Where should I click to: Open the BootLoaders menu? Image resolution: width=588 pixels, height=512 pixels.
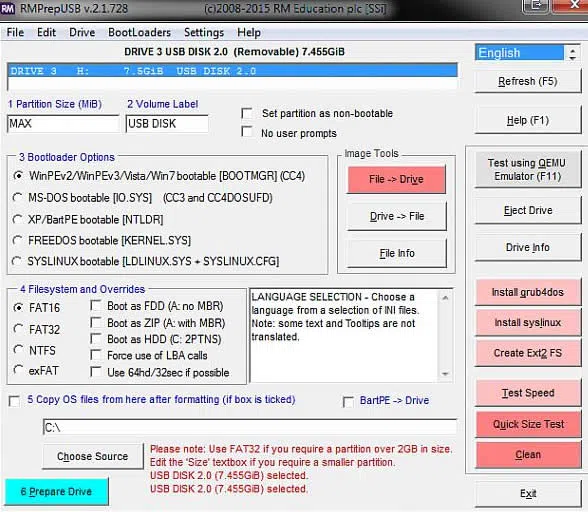pyautogui.click(x=139, y=33)
